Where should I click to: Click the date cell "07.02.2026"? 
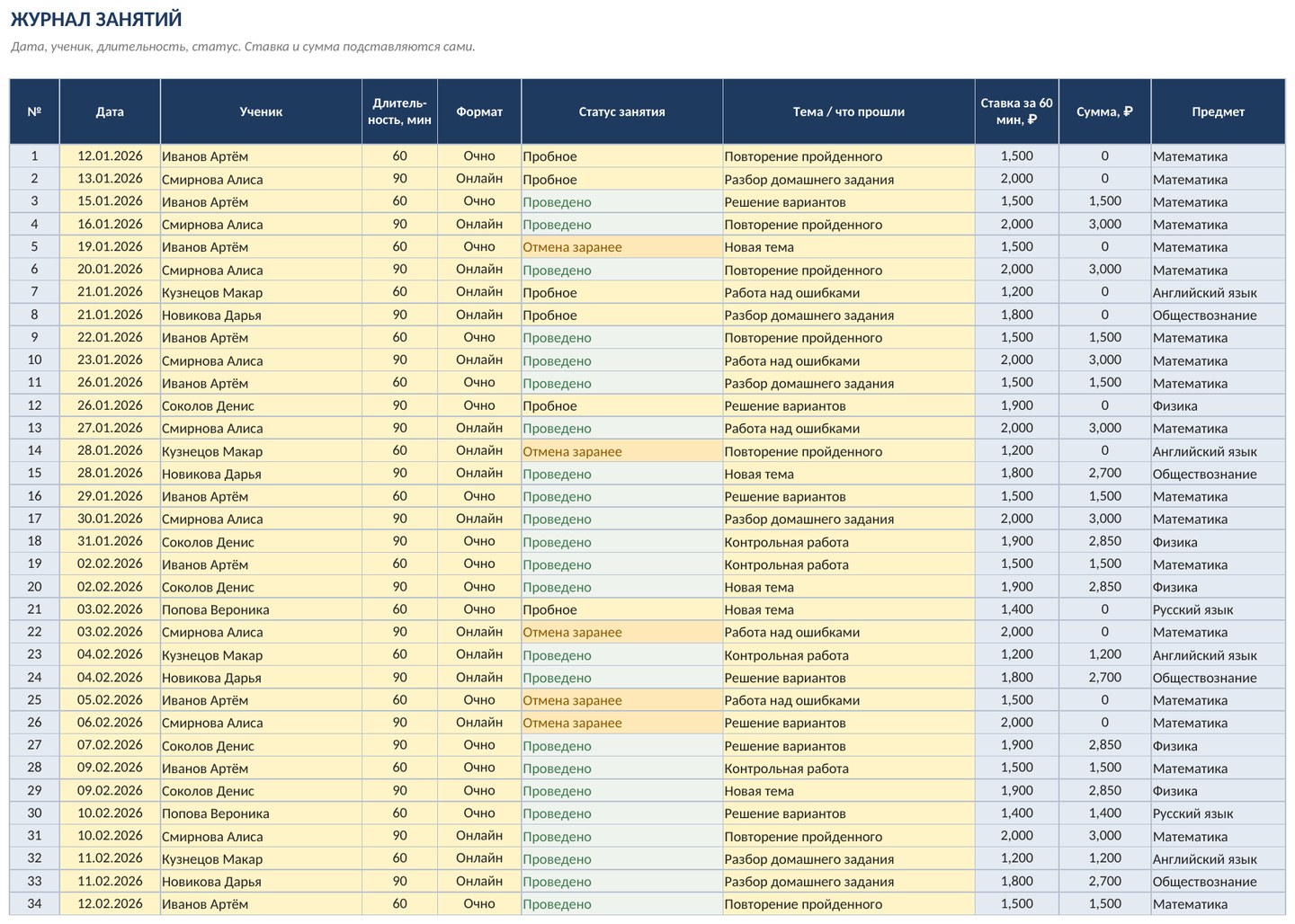tap(110, 745)
